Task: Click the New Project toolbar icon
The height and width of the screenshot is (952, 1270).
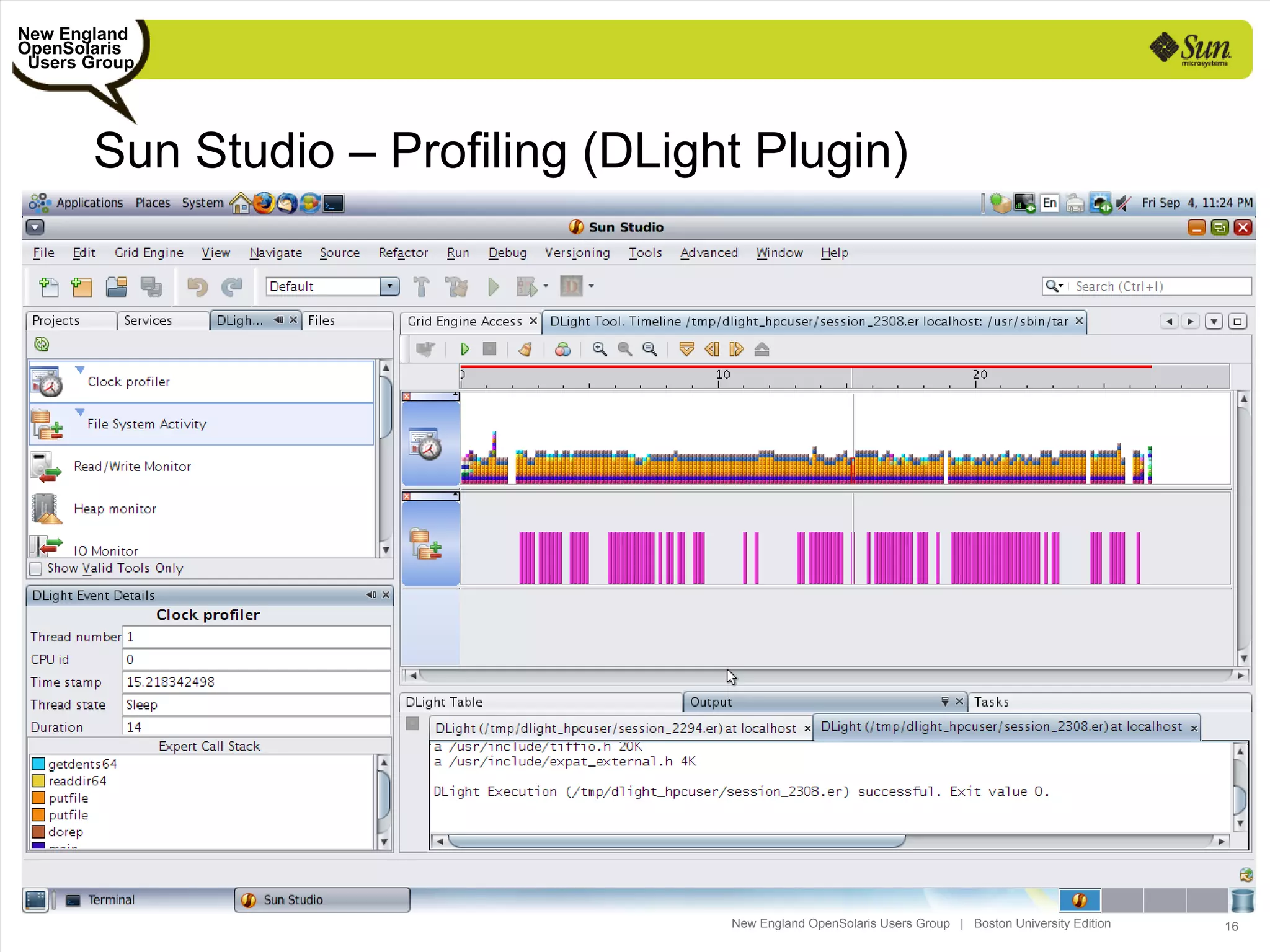Action: click(81, 286)
